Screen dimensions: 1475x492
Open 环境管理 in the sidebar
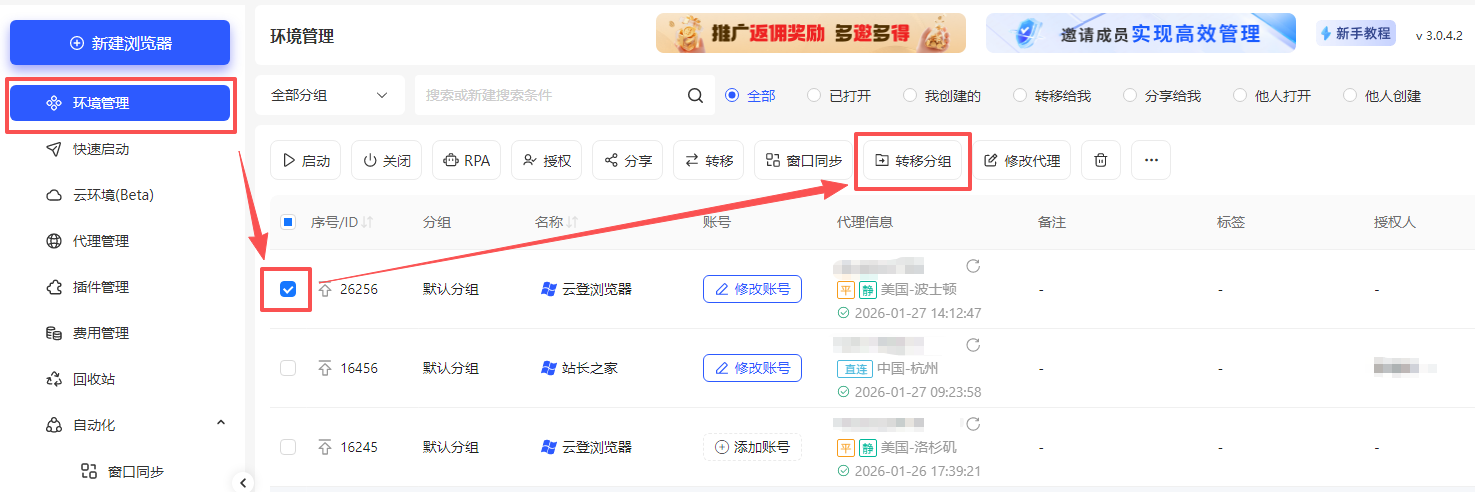click(x=120, y=103)
